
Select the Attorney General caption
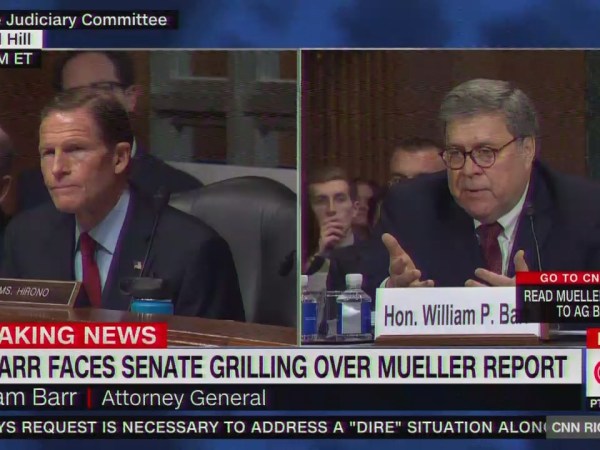click(x=184, y=398)
